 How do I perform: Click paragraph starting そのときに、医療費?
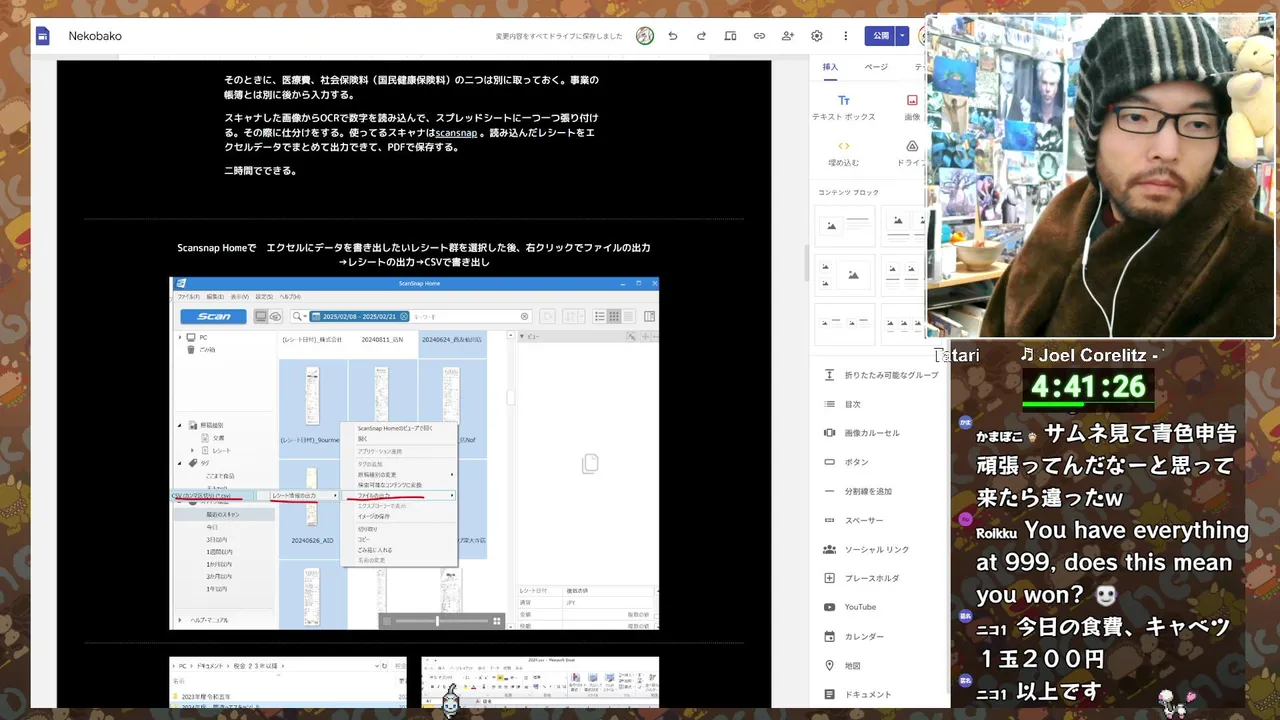coord(411,87)
